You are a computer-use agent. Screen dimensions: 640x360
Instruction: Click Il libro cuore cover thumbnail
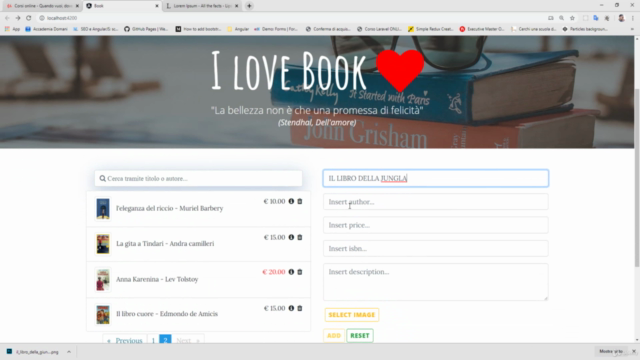[x=103, y=314]
